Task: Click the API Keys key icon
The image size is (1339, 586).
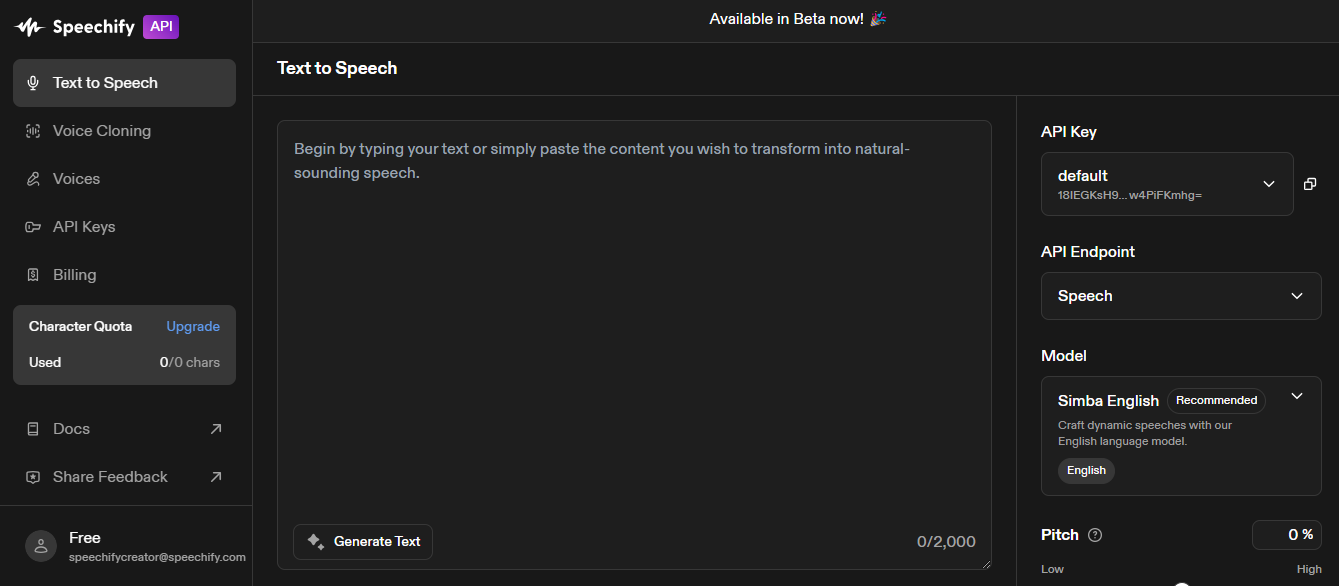Action: point(33,227)
